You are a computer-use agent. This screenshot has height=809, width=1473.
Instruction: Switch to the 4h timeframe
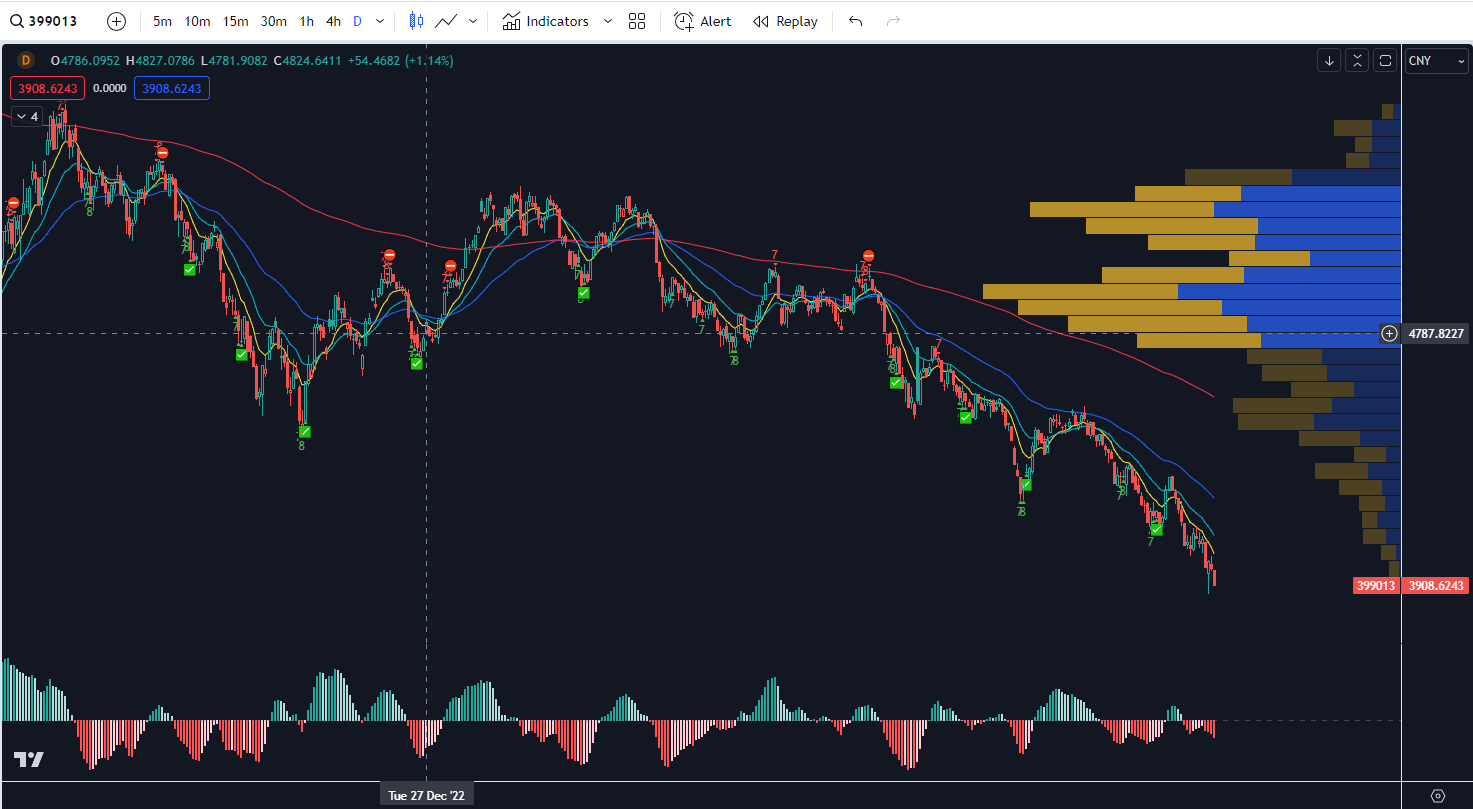pyautogui.click(x=333, y=21)
